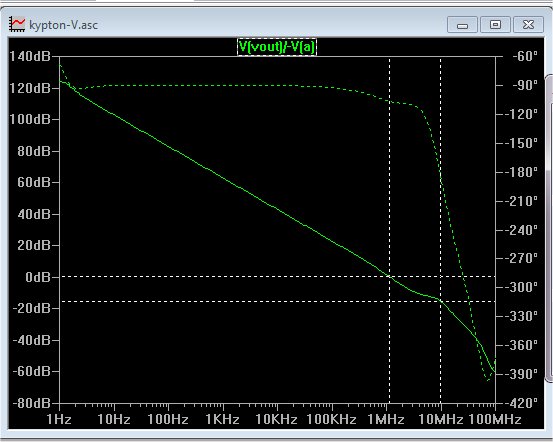Click the cursor crosshair near 10MHz

click(440, 302)
